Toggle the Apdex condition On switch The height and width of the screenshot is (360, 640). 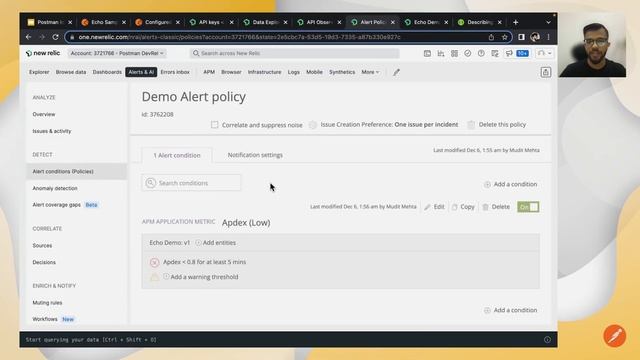click(x=528, y=207)
